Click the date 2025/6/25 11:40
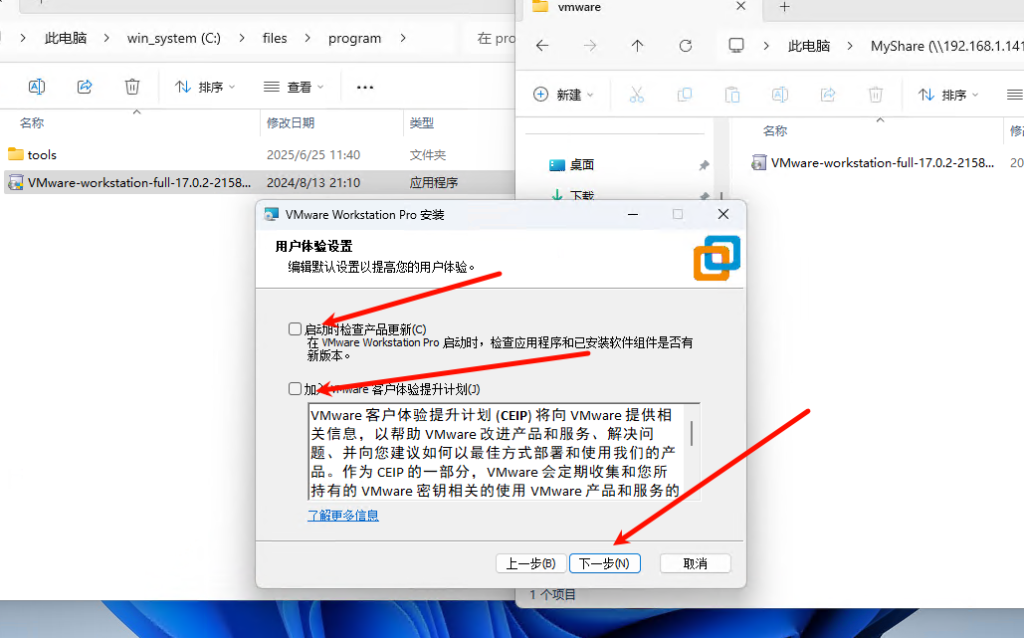This screenshot has width=1024, height=638. pos(313,155)
